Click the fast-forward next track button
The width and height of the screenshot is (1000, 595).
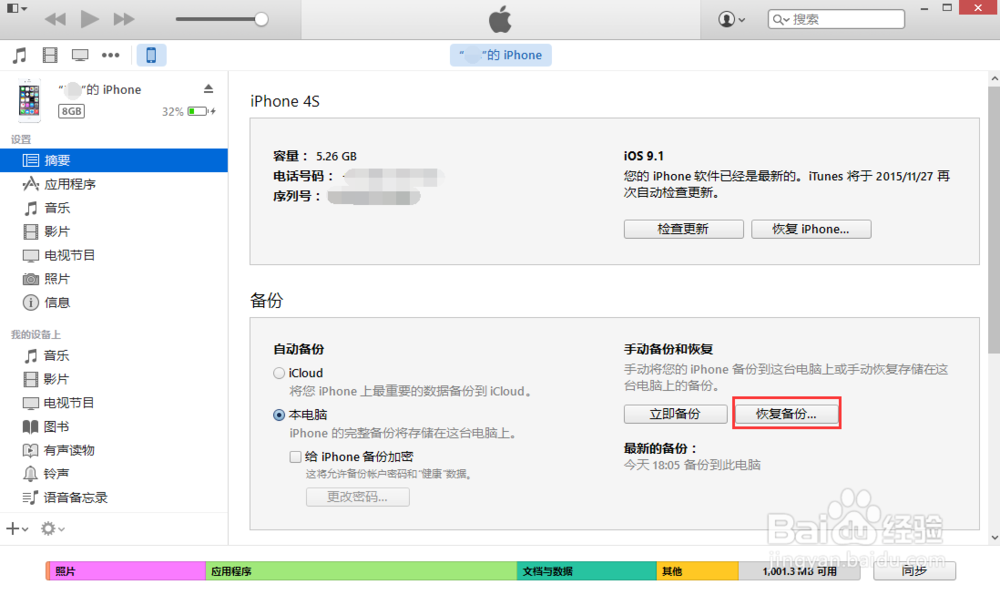124,19
